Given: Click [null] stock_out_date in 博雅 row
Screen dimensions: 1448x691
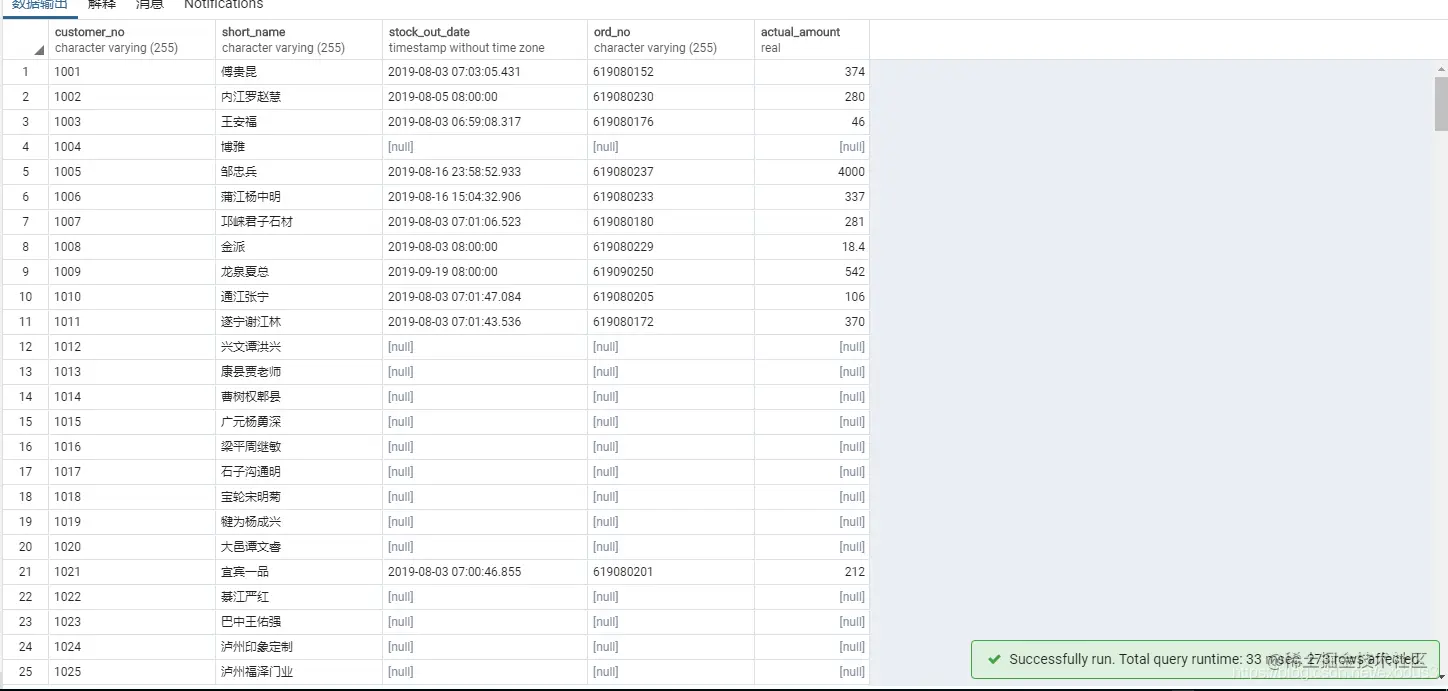Looking at the screenshot, I should coord(485,147).
